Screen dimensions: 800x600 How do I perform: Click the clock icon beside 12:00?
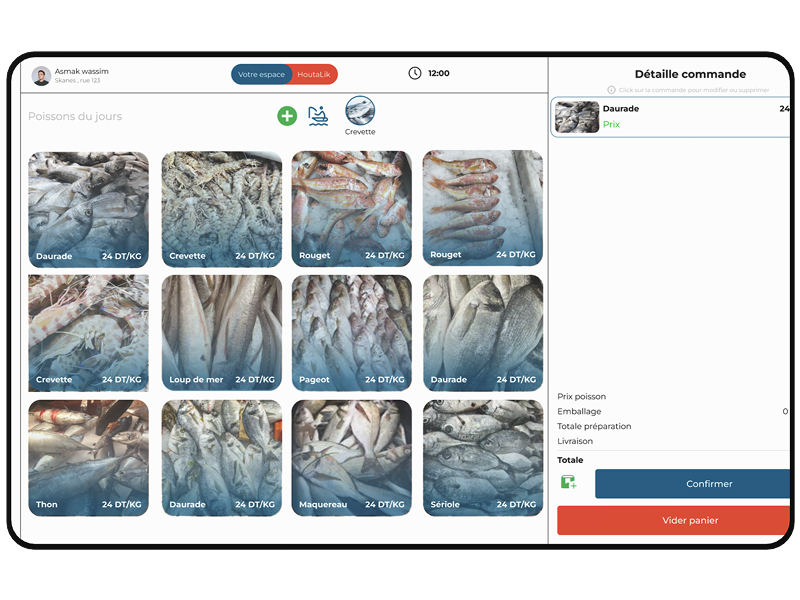point(415,73)
